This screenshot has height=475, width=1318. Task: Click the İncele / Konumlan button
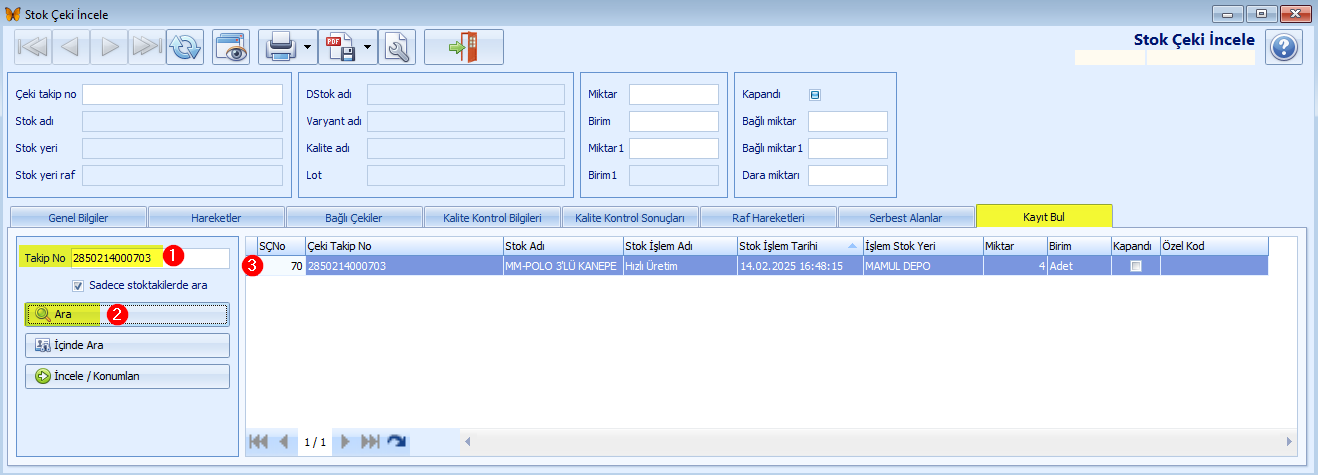(127, 377)
